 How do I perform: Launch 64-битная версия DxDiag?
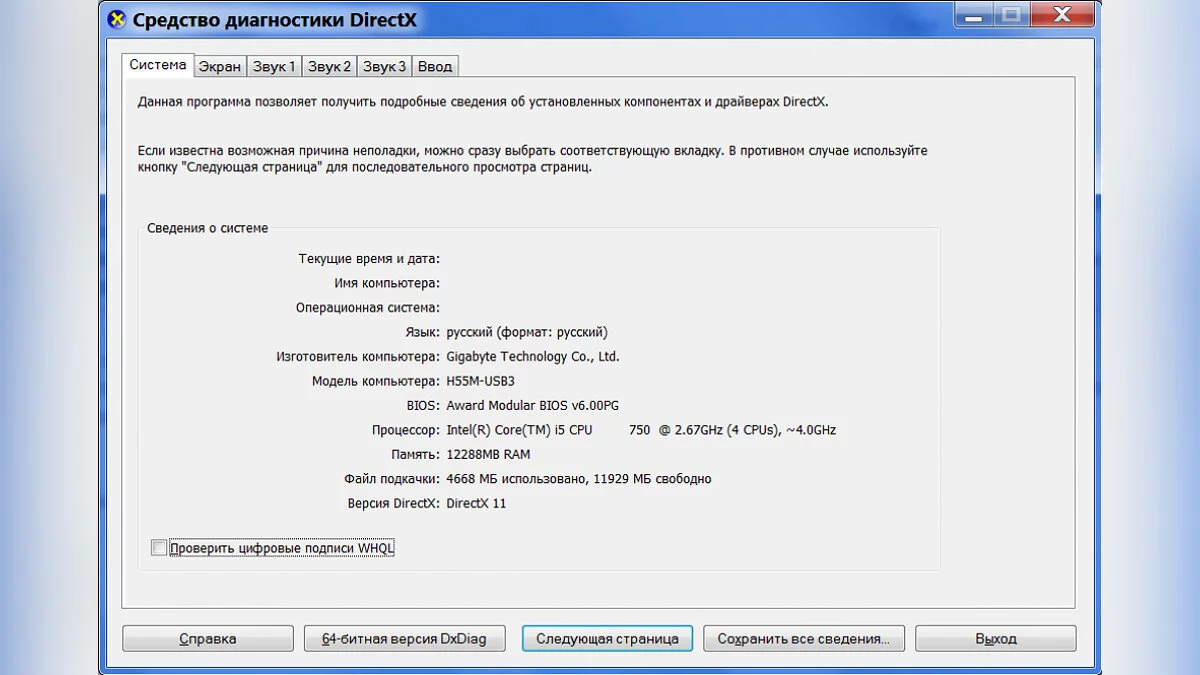click(x=404, y=638)
